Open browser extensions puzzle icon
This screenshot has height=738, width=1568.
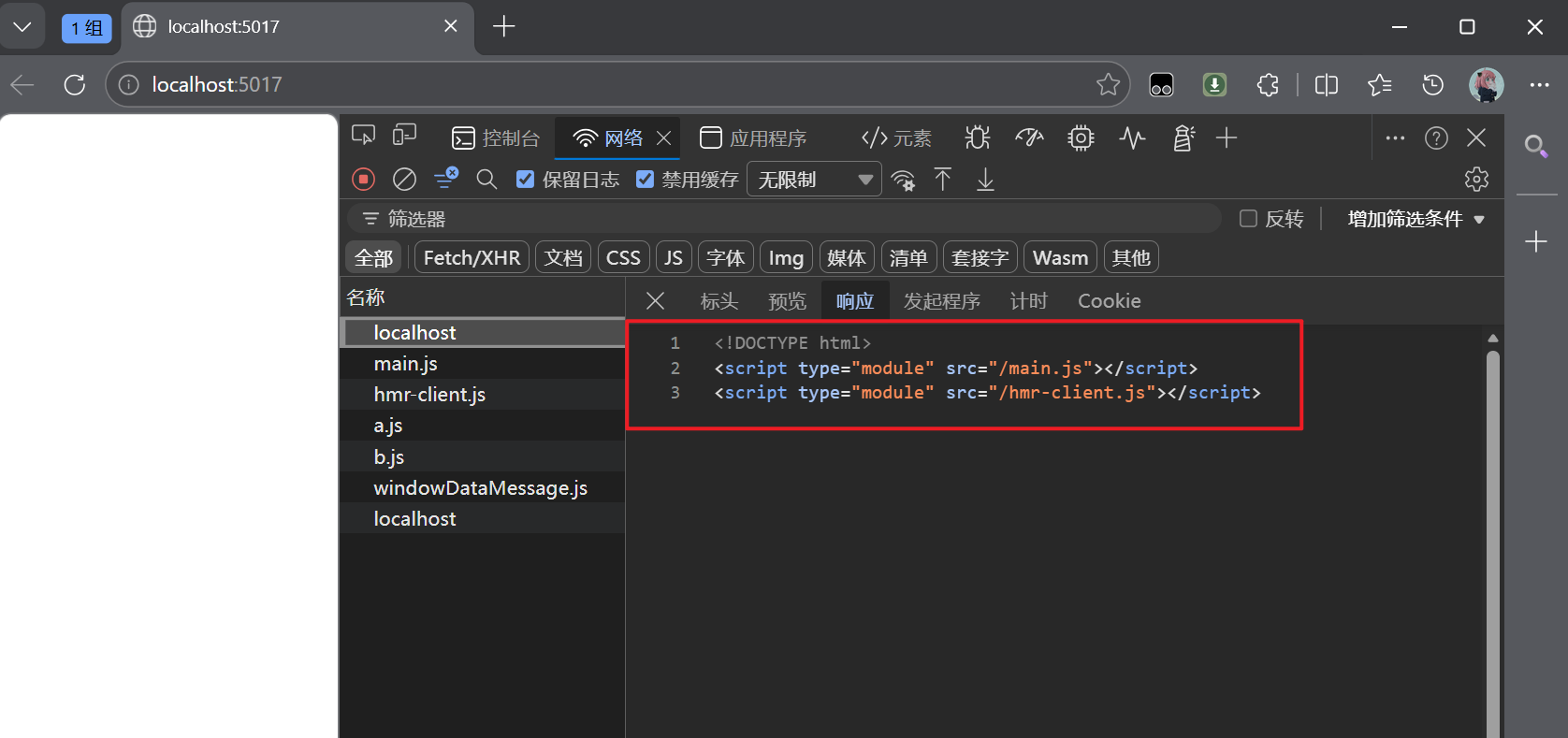1268,85
